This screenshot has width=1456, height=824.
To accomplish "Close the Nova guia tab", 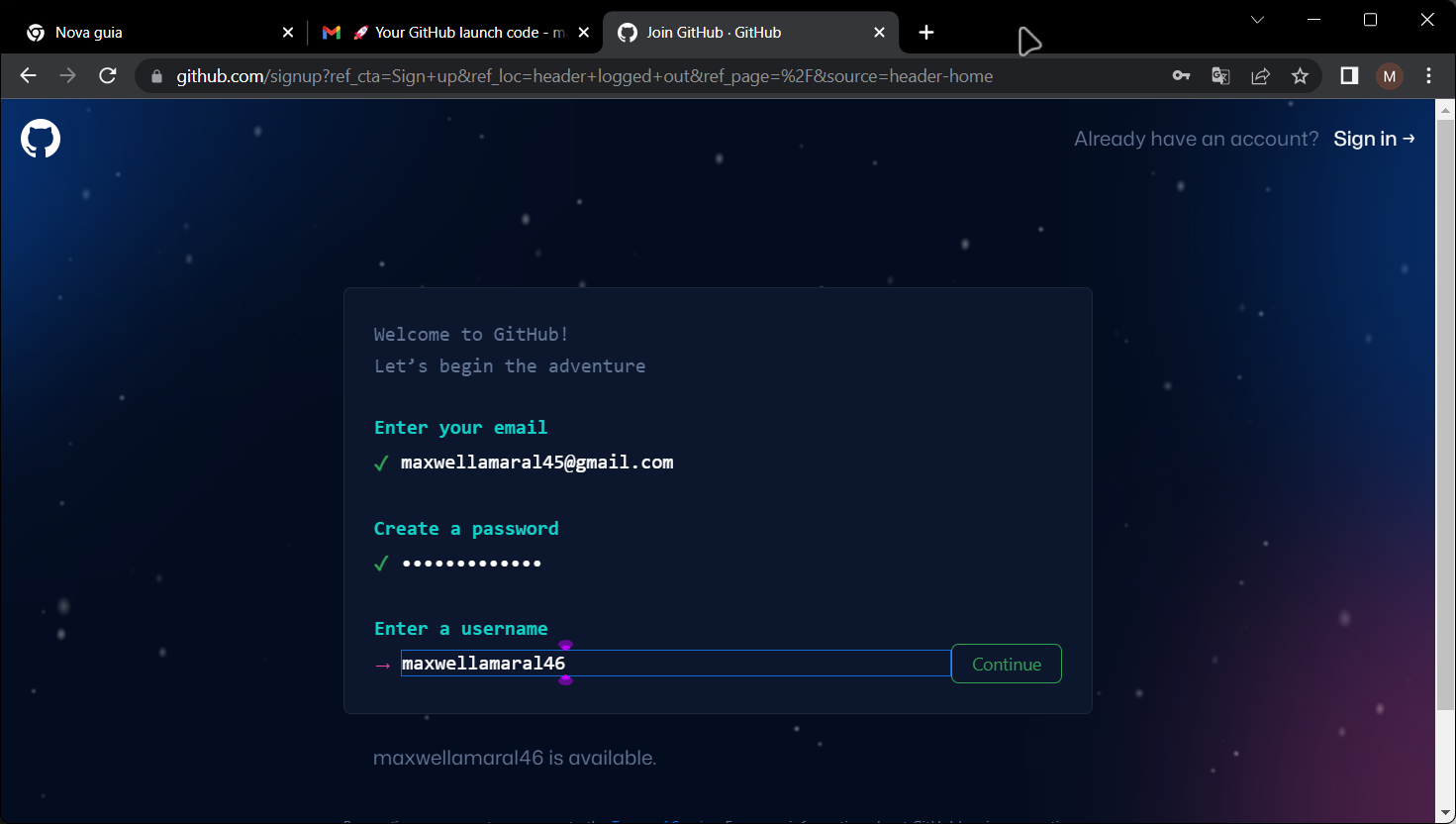I will coord(288,33).
